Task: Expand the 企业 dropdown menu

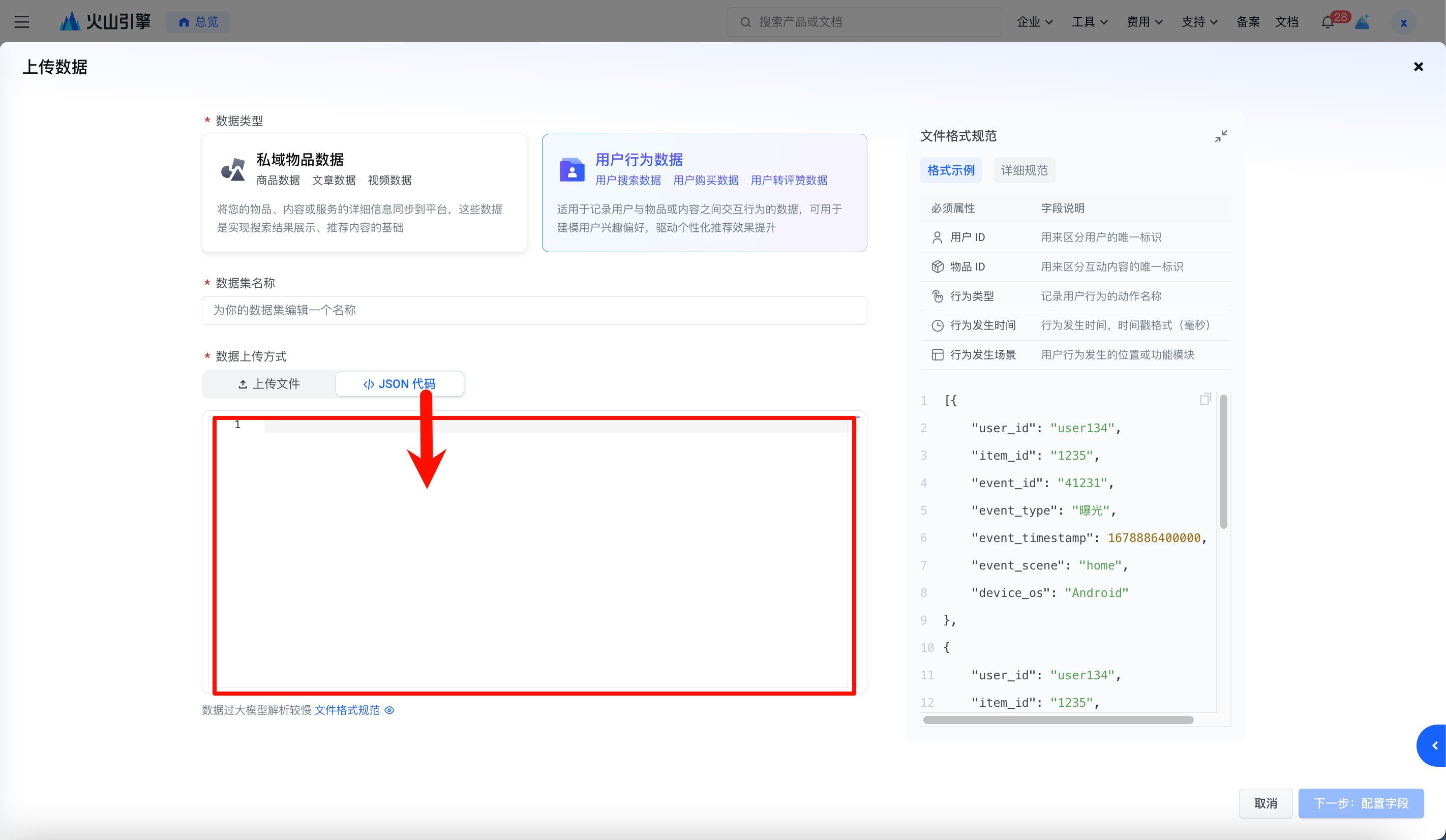Action: click(x=1034, y=22)
